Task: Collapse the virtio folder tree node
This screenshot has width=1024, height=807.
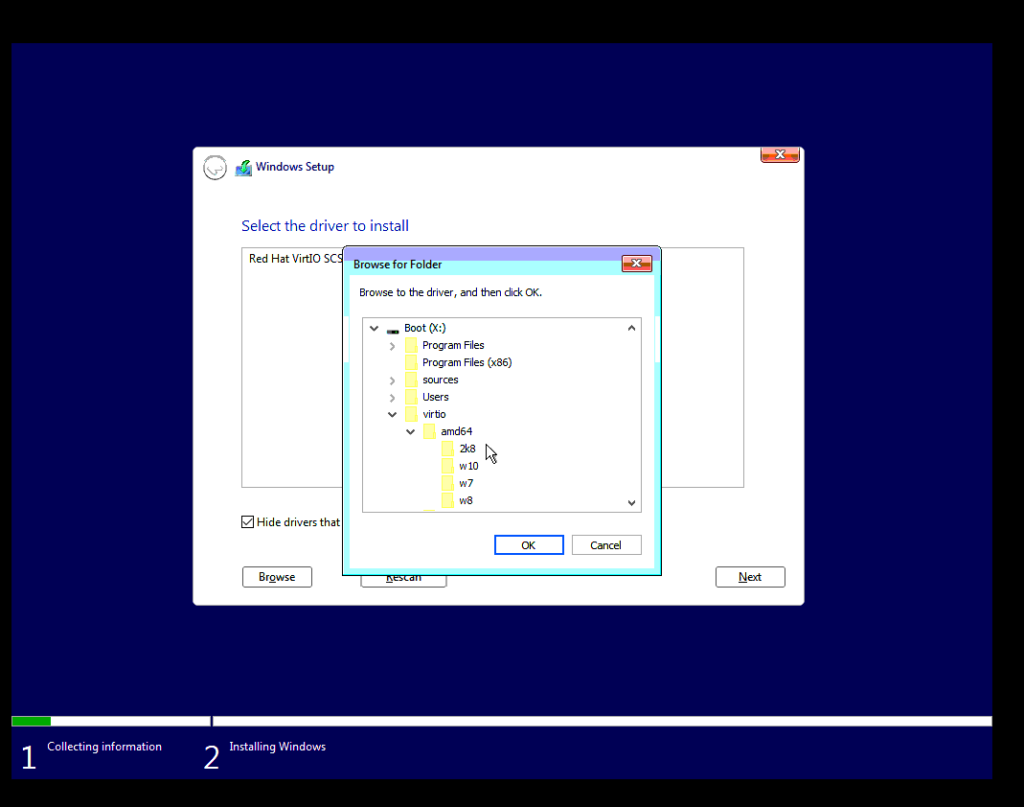Action: [x=392, y=414]
